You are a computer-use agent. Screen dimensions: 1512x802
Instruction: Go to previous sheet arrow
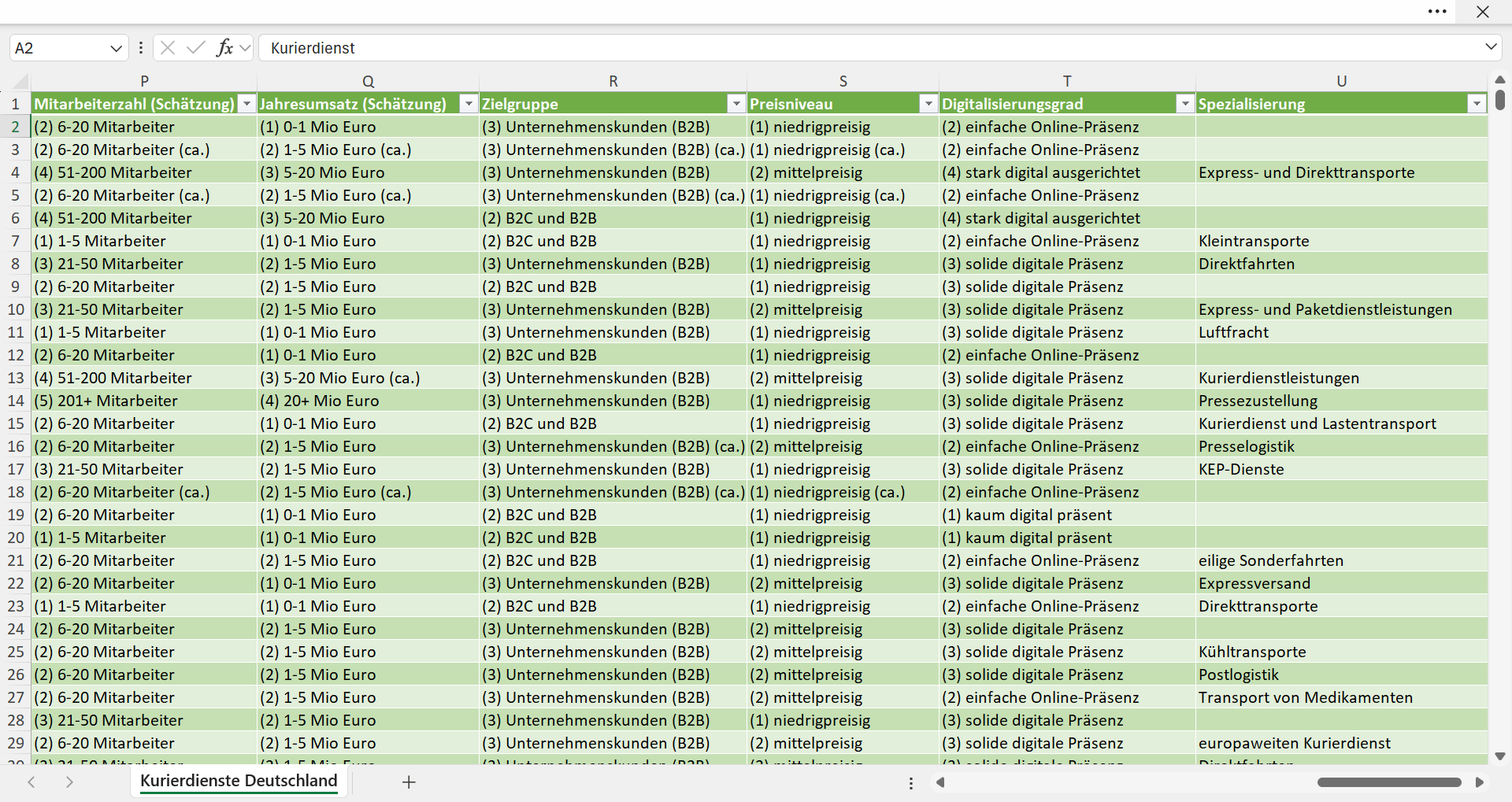pos(31,782)
